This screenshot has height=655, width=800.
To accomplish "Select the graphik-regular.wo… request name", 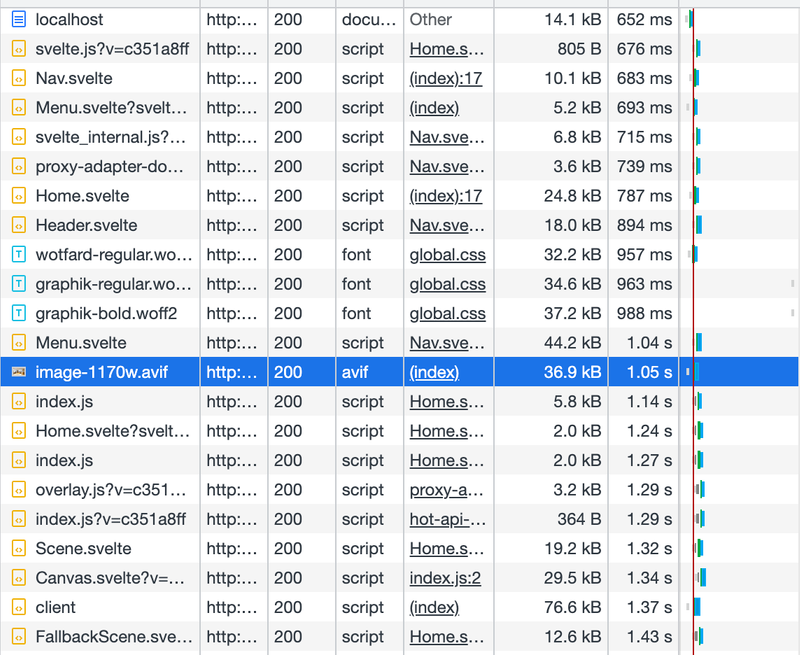I will click(114, 284).
